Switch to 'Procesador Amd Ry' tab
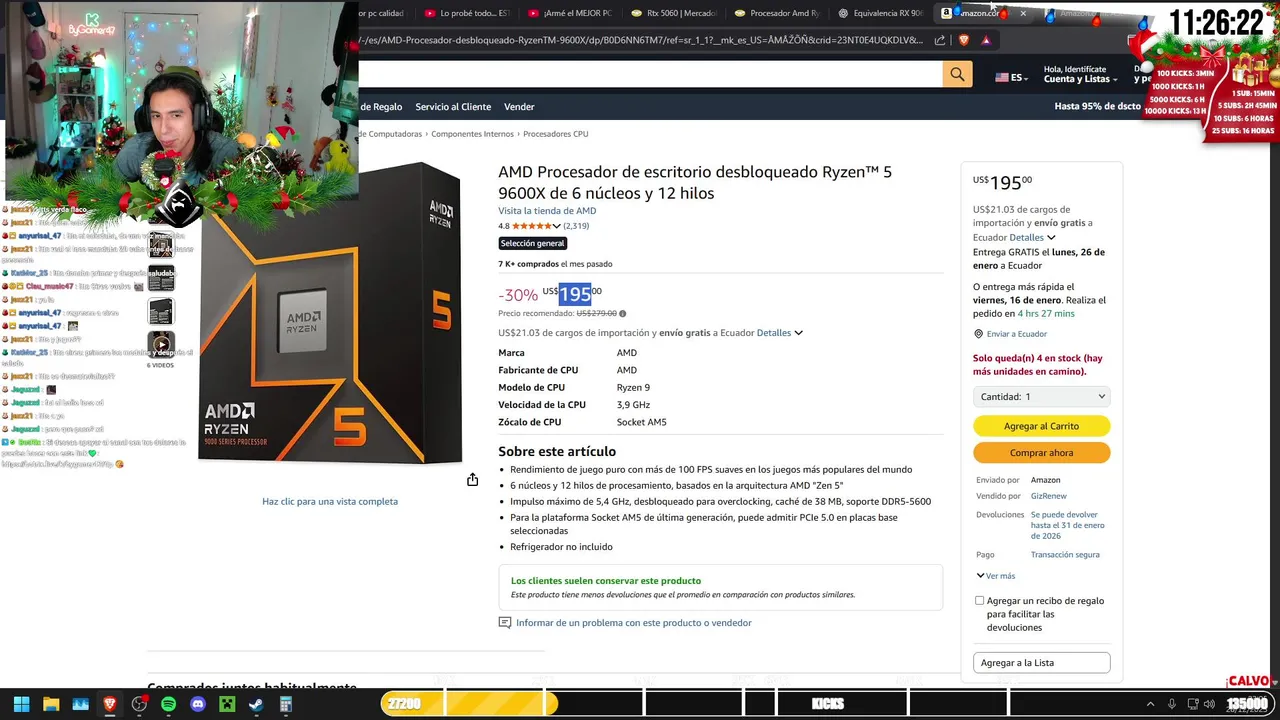 click(x=778, y=14)
